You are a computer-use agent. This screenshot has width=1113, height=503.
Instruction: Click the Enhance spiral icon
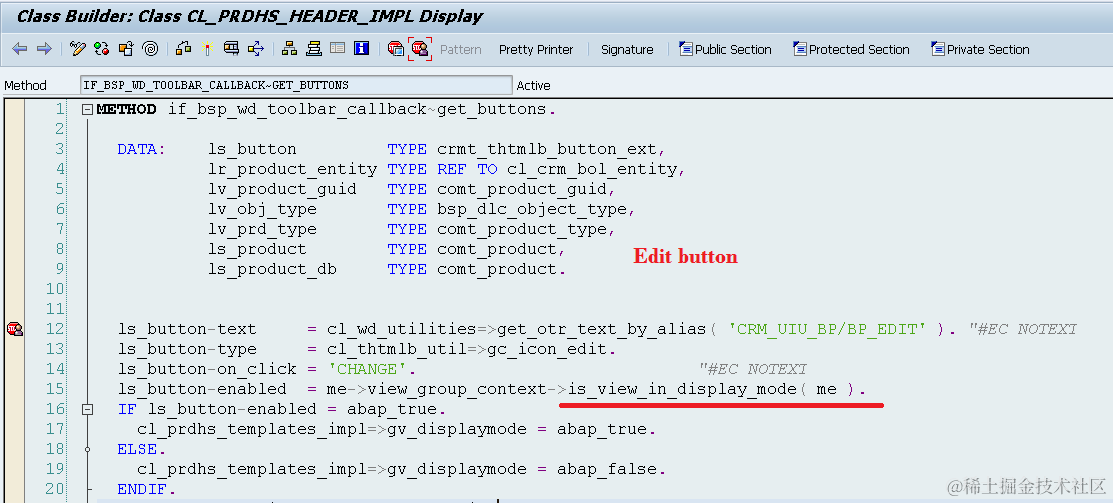coord(150,49)
